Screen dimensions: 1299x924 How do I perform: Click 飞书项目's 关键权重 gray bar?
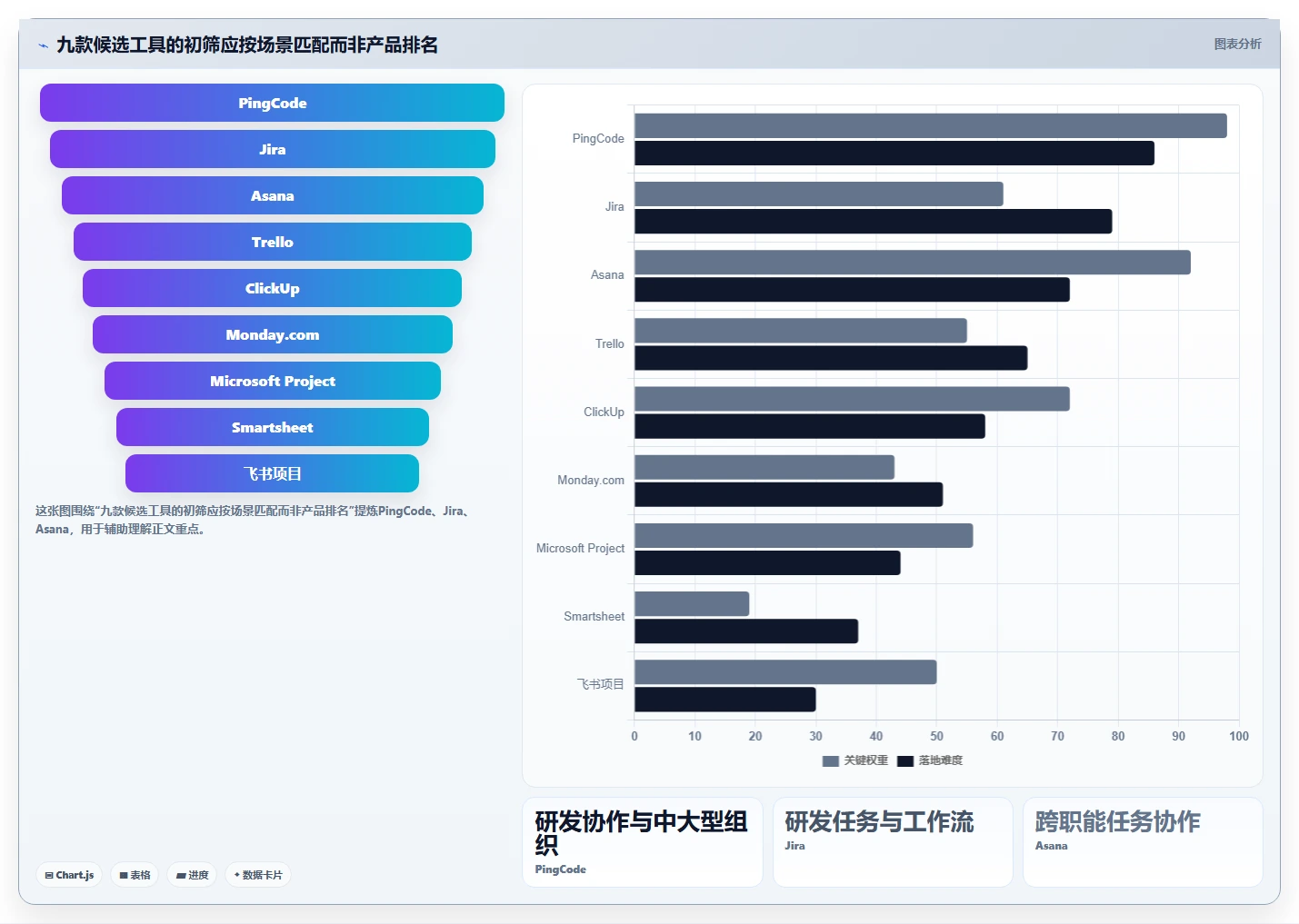(x=785, y=672)
